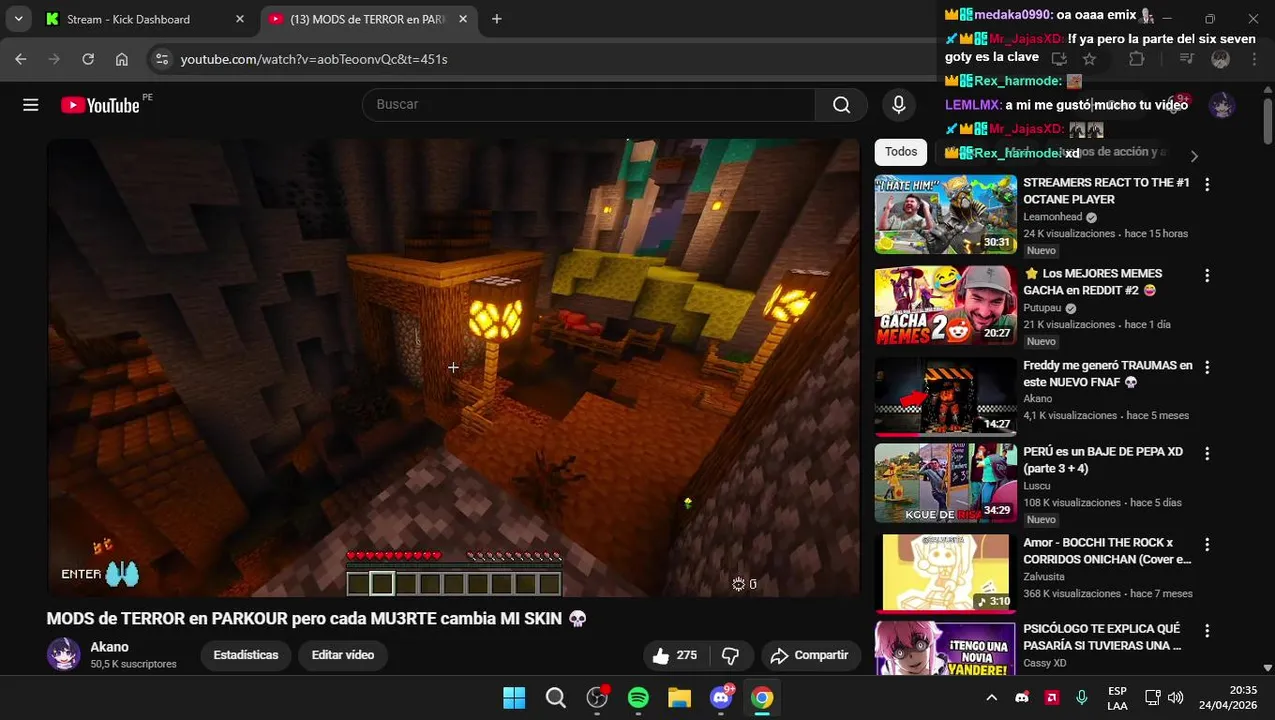This screenshot has height=720, width=1275.
Task: Click Luscu channel name
Action: pyautogui.click(x=1037, y=486)
